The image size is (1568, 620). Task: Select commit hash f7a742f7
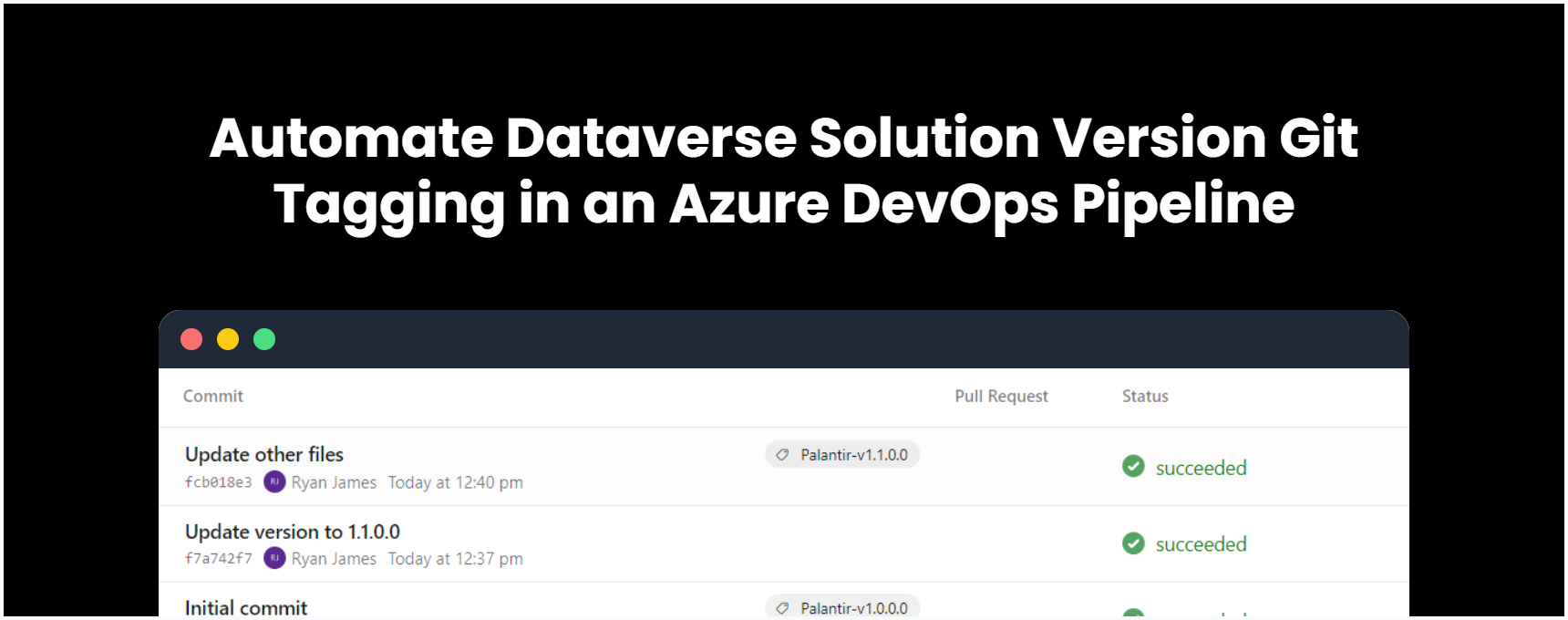pos(219,559)
